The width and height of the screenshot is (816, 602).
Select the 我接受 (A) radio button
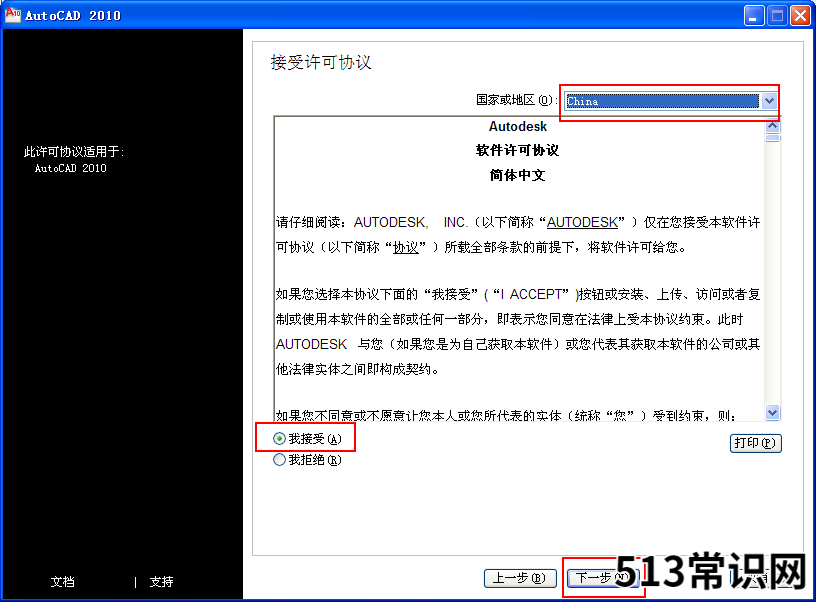point(279,439)
